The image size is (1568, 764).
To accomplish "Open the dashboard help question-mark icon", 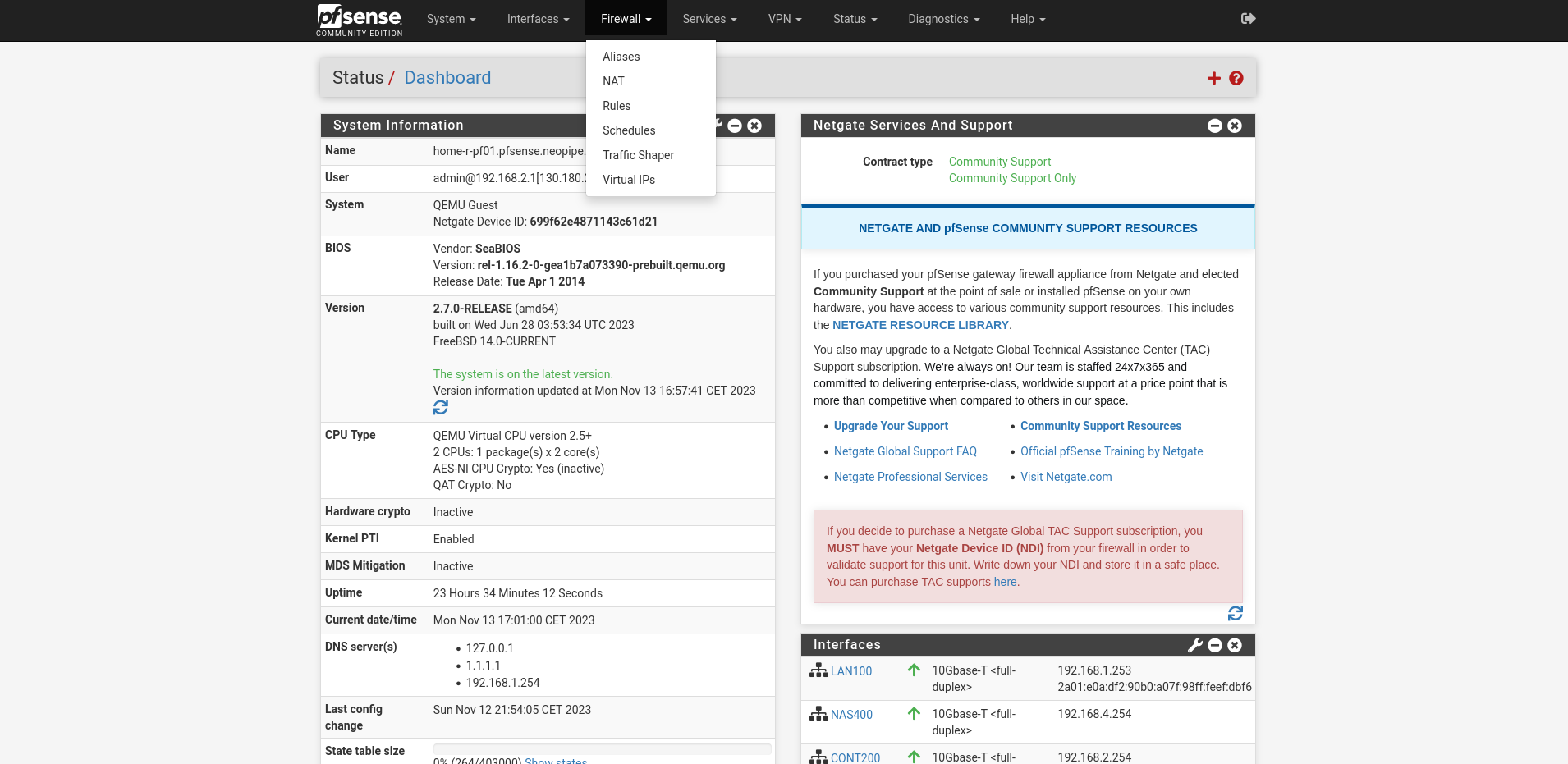I will click(x=1236, y=78).
